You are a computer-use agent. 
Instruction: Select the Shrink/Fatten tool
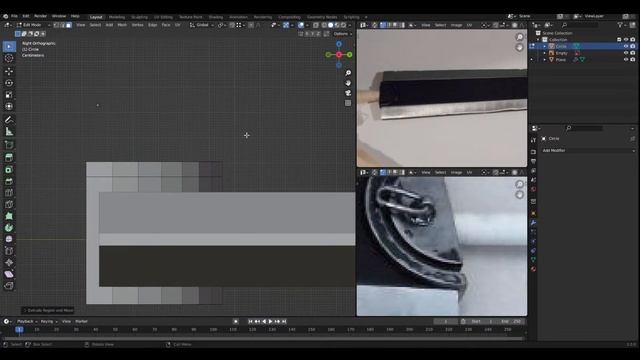point(9,262)
